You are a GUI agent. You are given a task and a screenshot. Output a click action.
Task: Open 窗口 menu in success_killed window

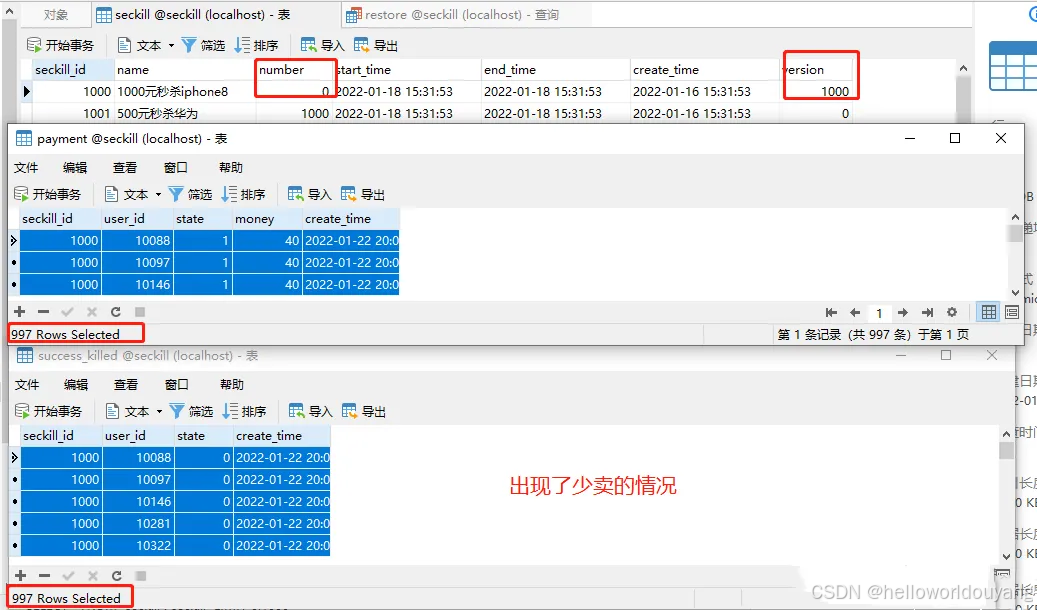coord(177,384)
